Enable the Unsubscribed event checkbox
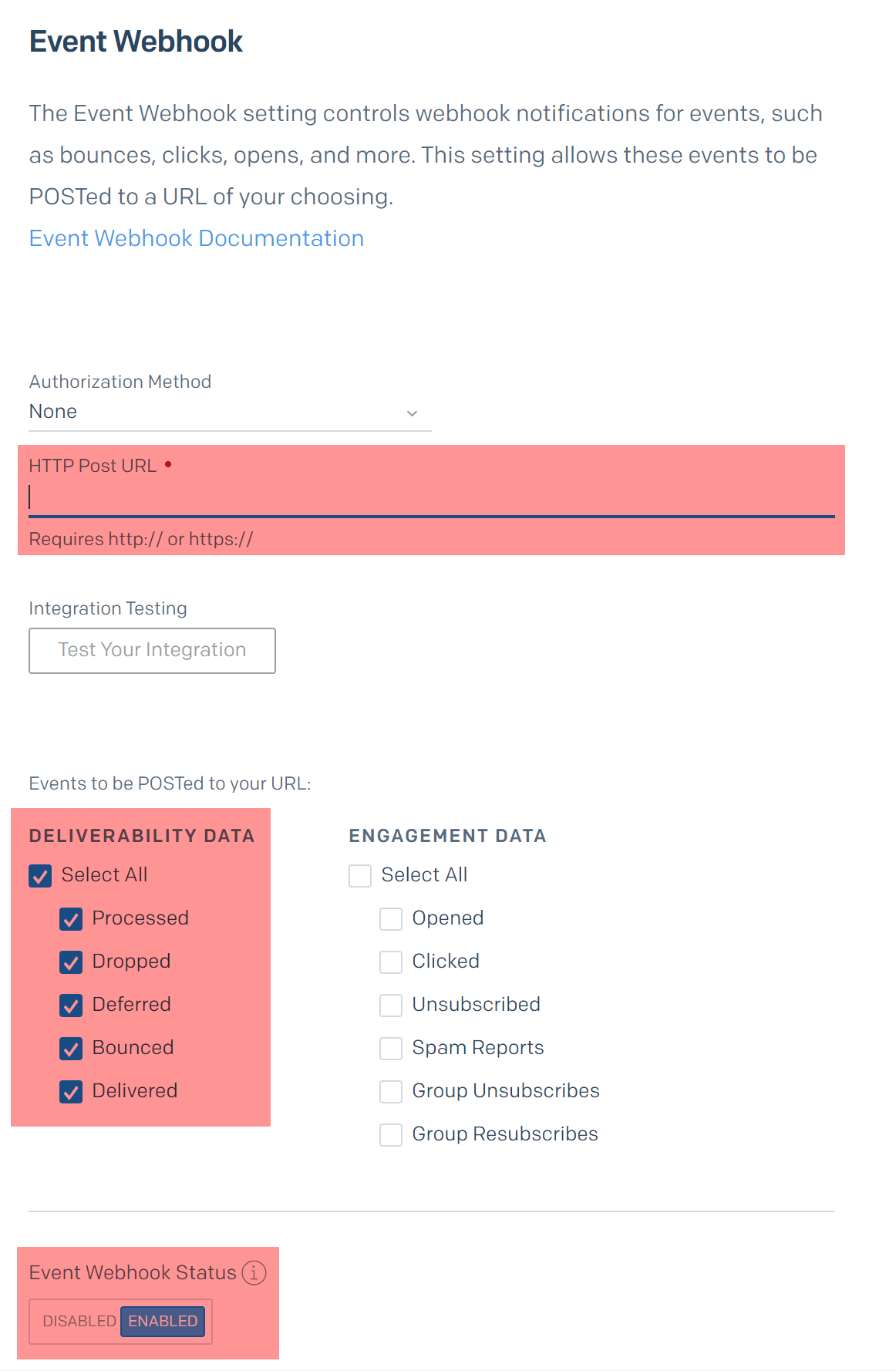 pos(391,1006)
